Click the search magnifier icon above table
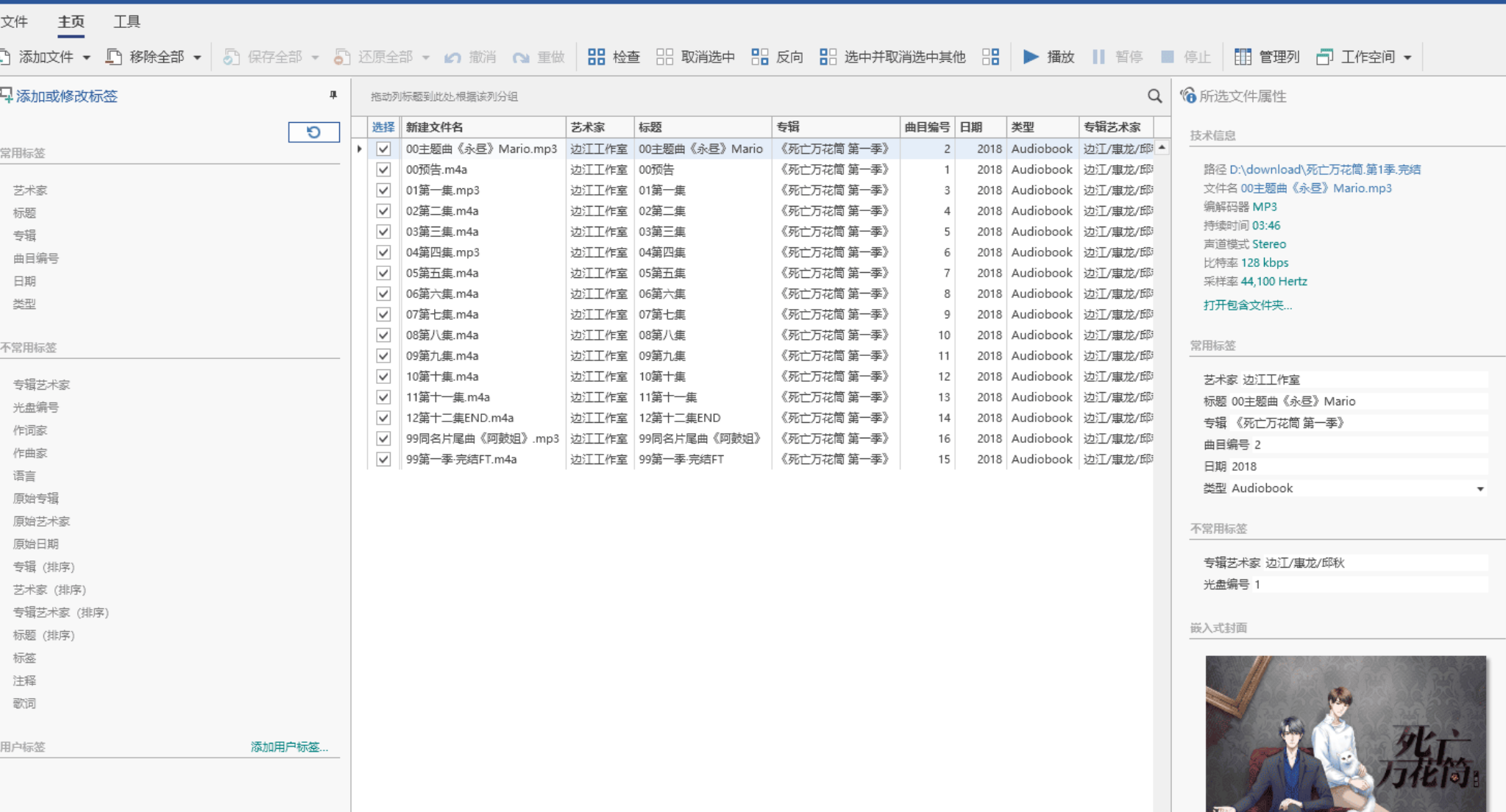The width and height of the screenshot is (1506, 812). coord(1154,96)
